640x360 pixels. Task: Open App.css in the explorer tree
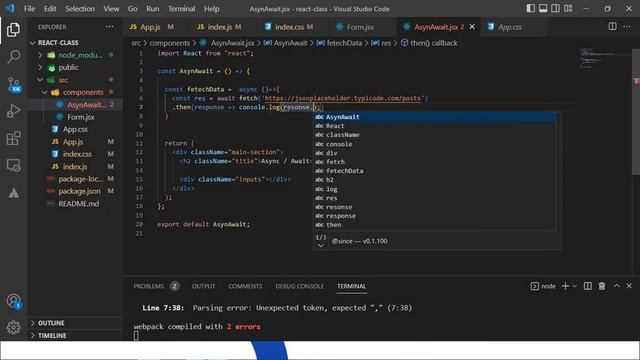[x=75, y=129]
